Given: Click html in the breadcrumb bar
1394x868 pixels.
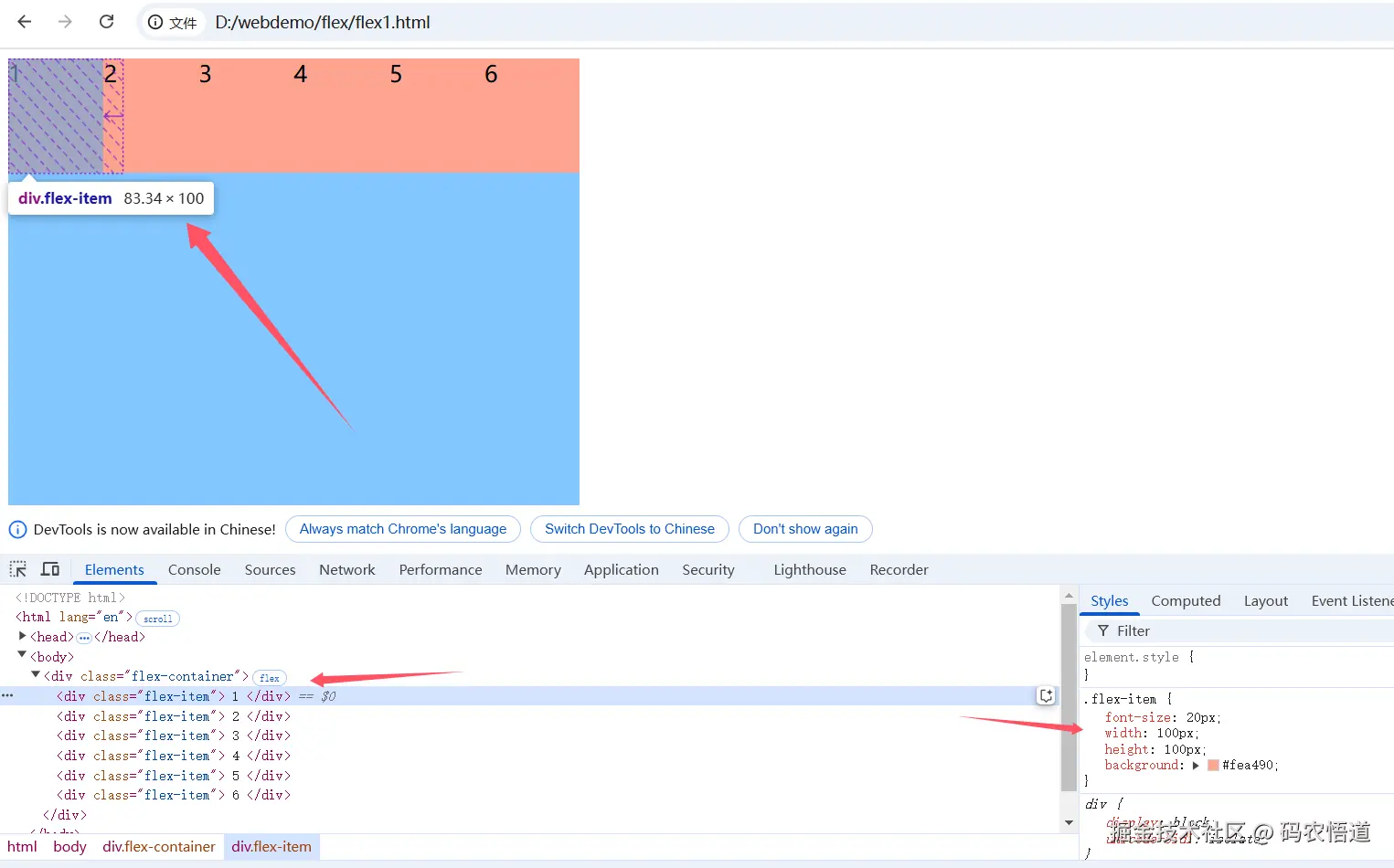Looking at the screenshot, I should 22,846.
